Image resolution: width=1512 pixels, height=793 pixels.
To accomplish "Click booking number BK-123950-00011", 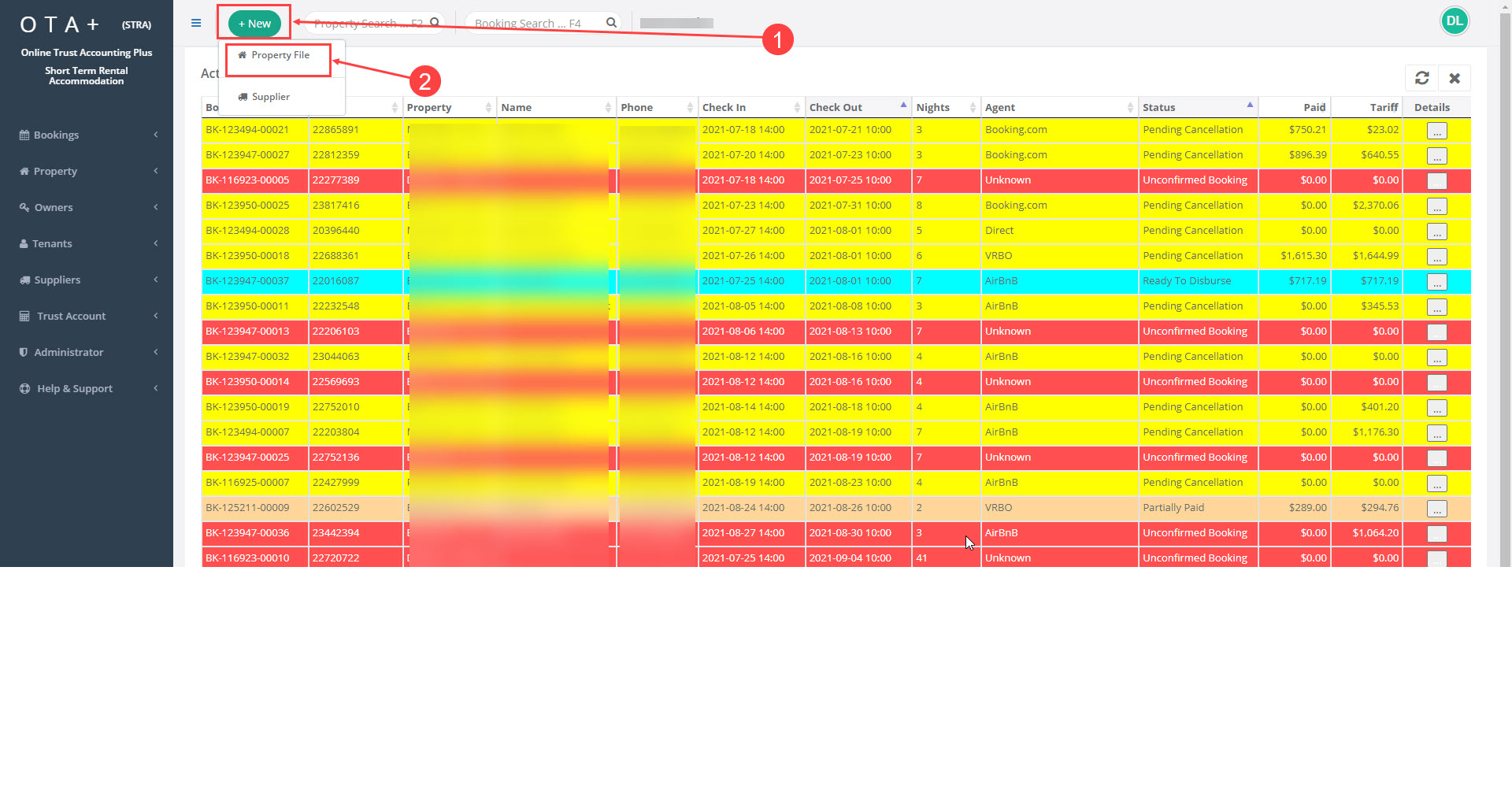I will 247,306.
